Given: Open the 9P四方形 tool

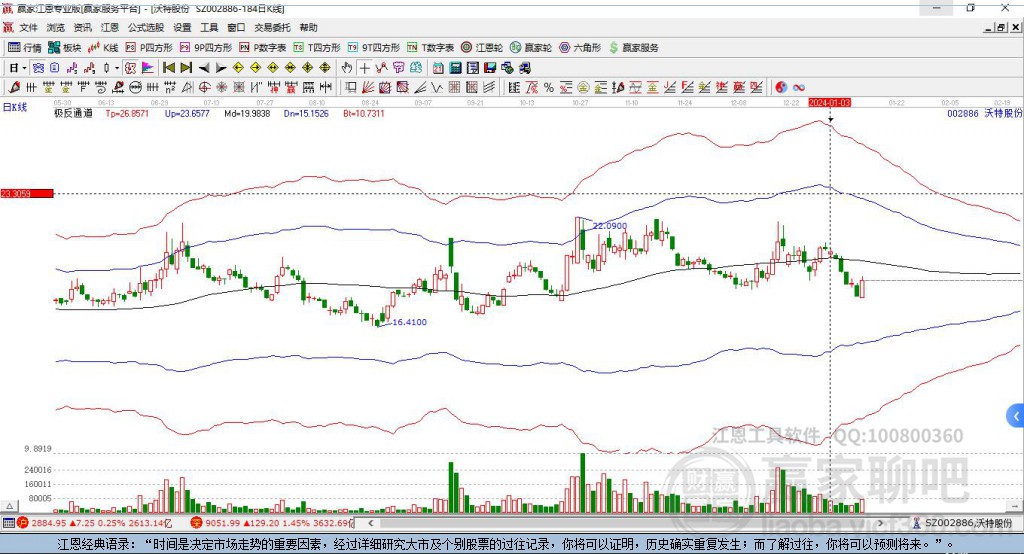Looking at the screenshot, I should pyautogui.click(x=206, y=48).
